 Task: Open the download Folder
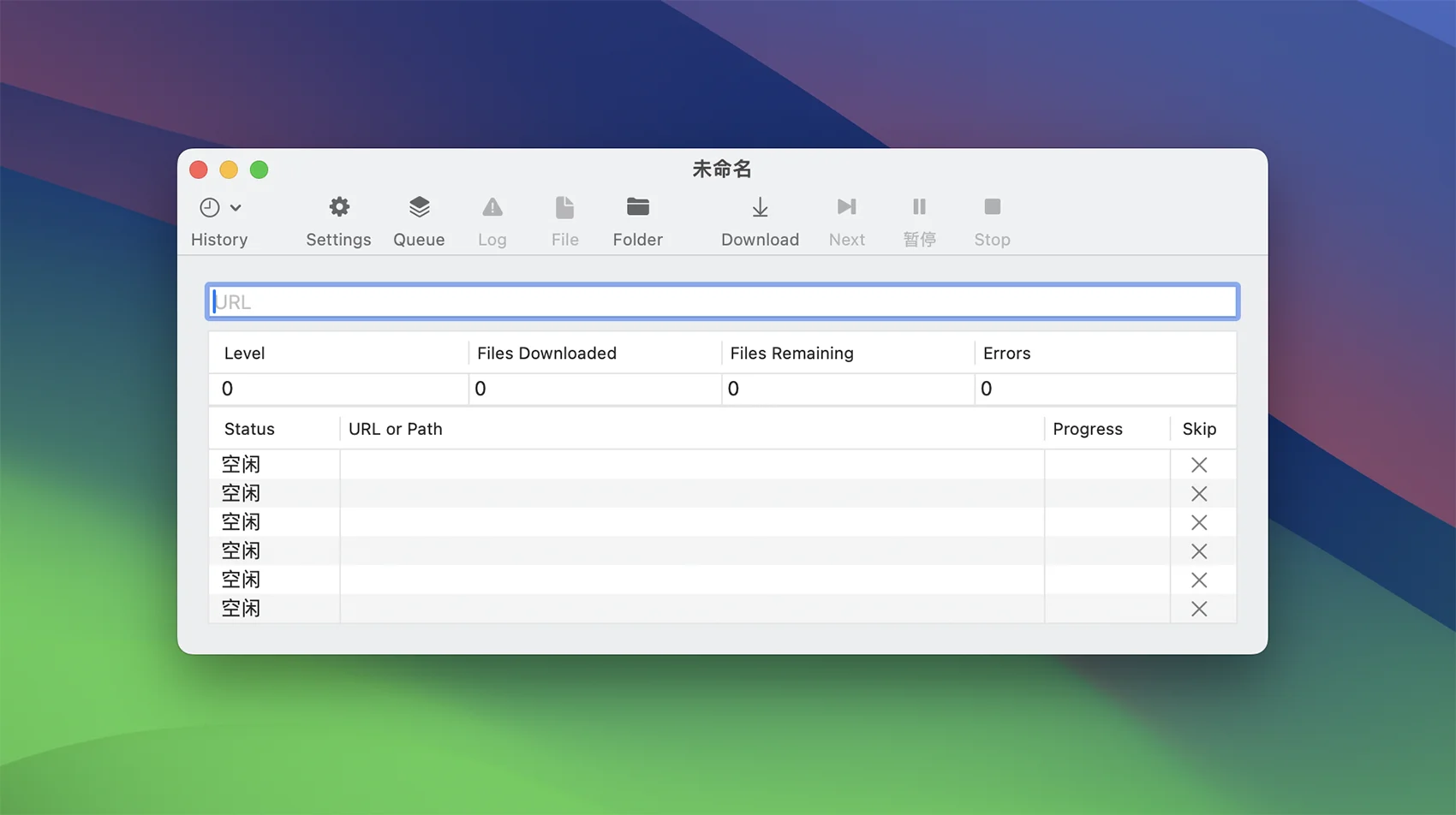click(637, 207)
